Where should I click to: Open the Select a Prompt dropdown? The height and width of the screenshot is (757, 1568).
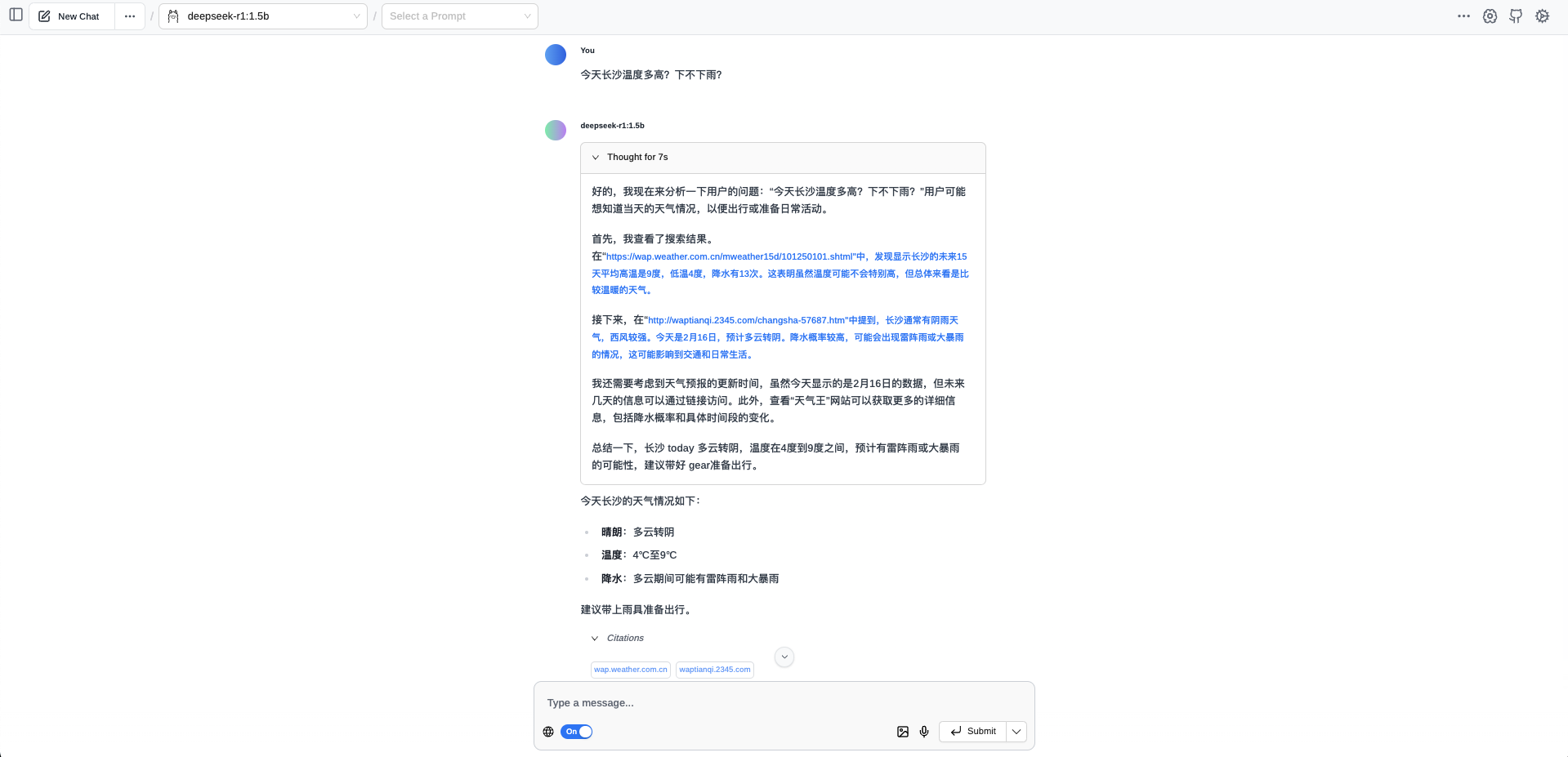[459, 16]
